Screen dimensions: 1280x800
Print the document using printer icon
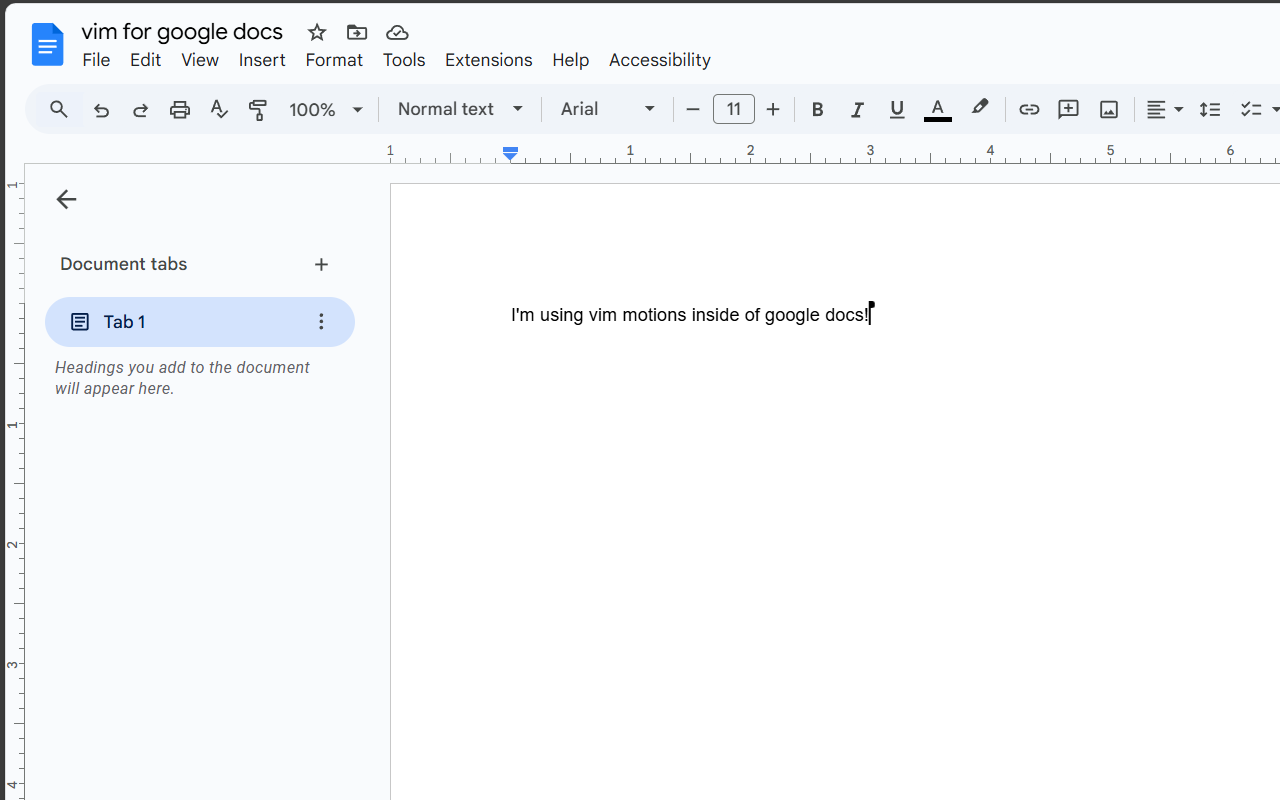point(180,110)
